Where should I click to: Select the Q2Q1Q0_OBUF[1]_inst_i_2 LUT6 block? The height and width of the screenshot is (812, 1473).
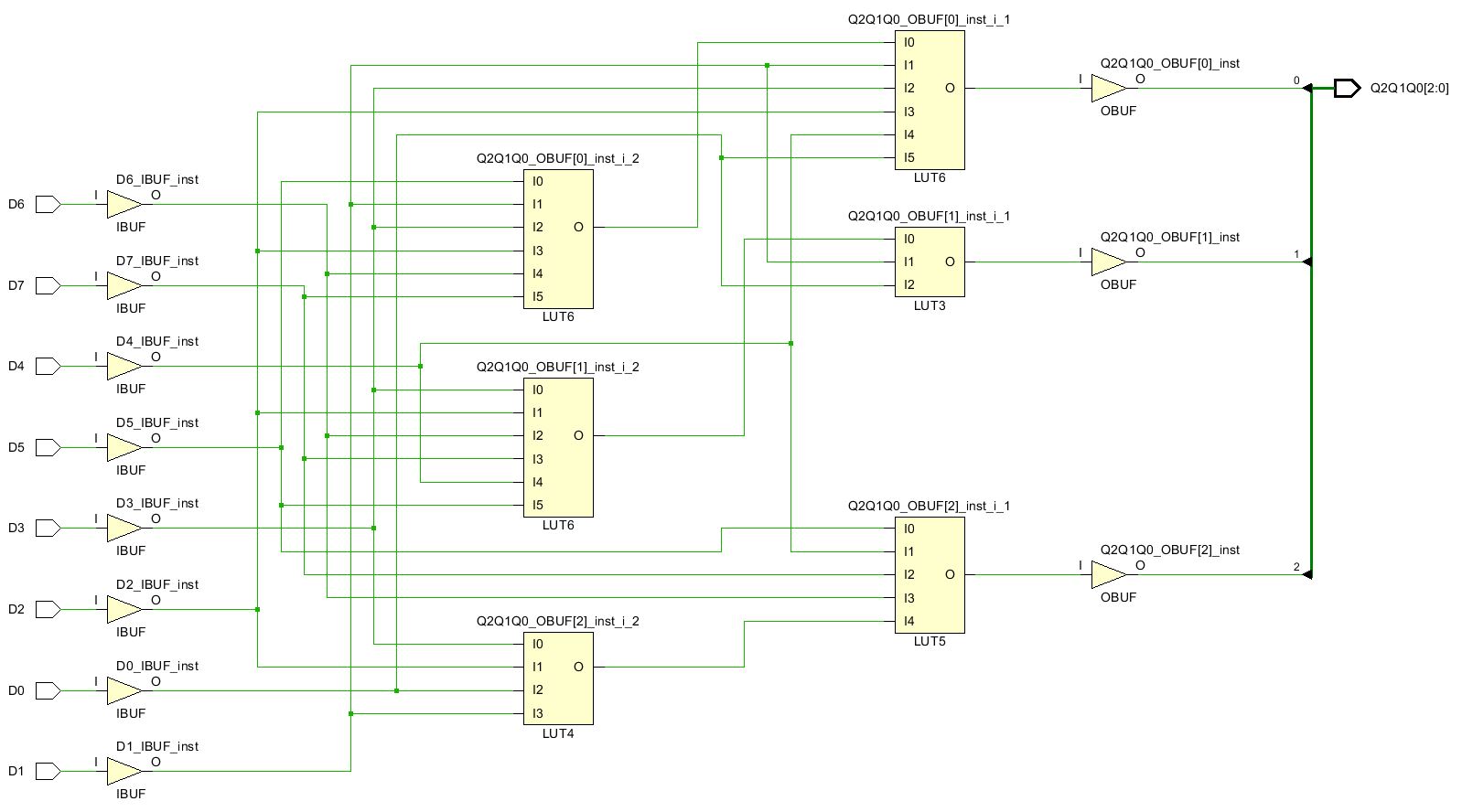click(558, 447)
